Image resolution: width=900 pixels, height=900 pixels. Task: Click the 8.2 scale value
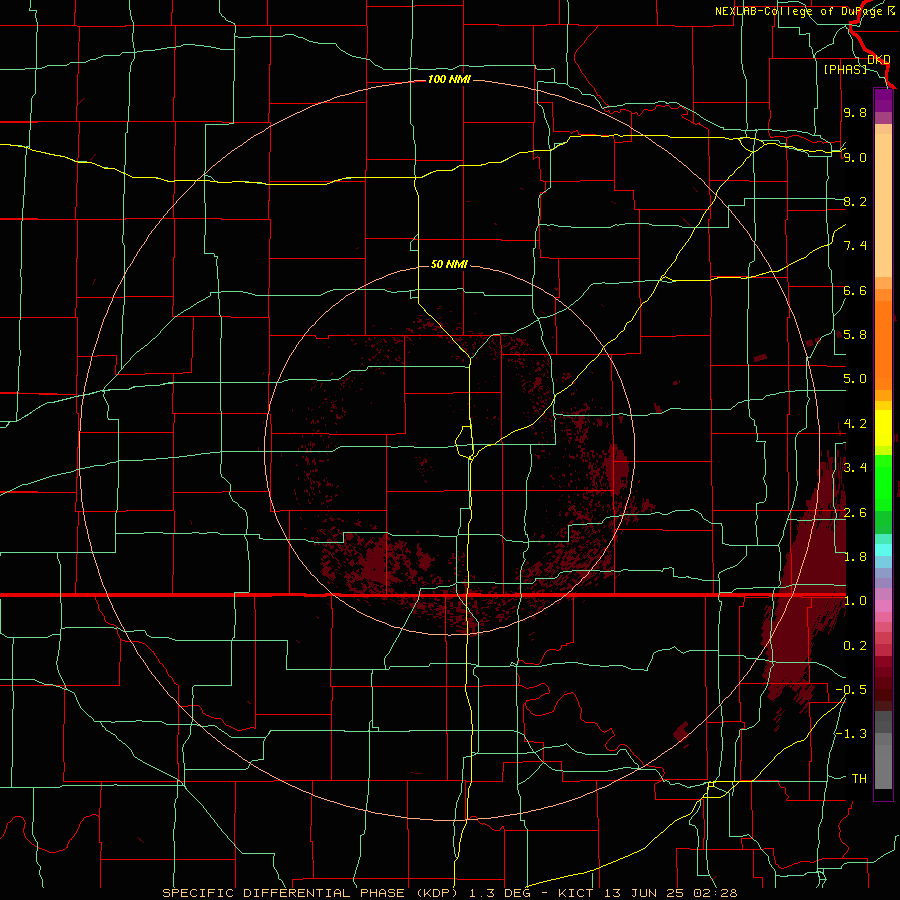coord(855,201)
